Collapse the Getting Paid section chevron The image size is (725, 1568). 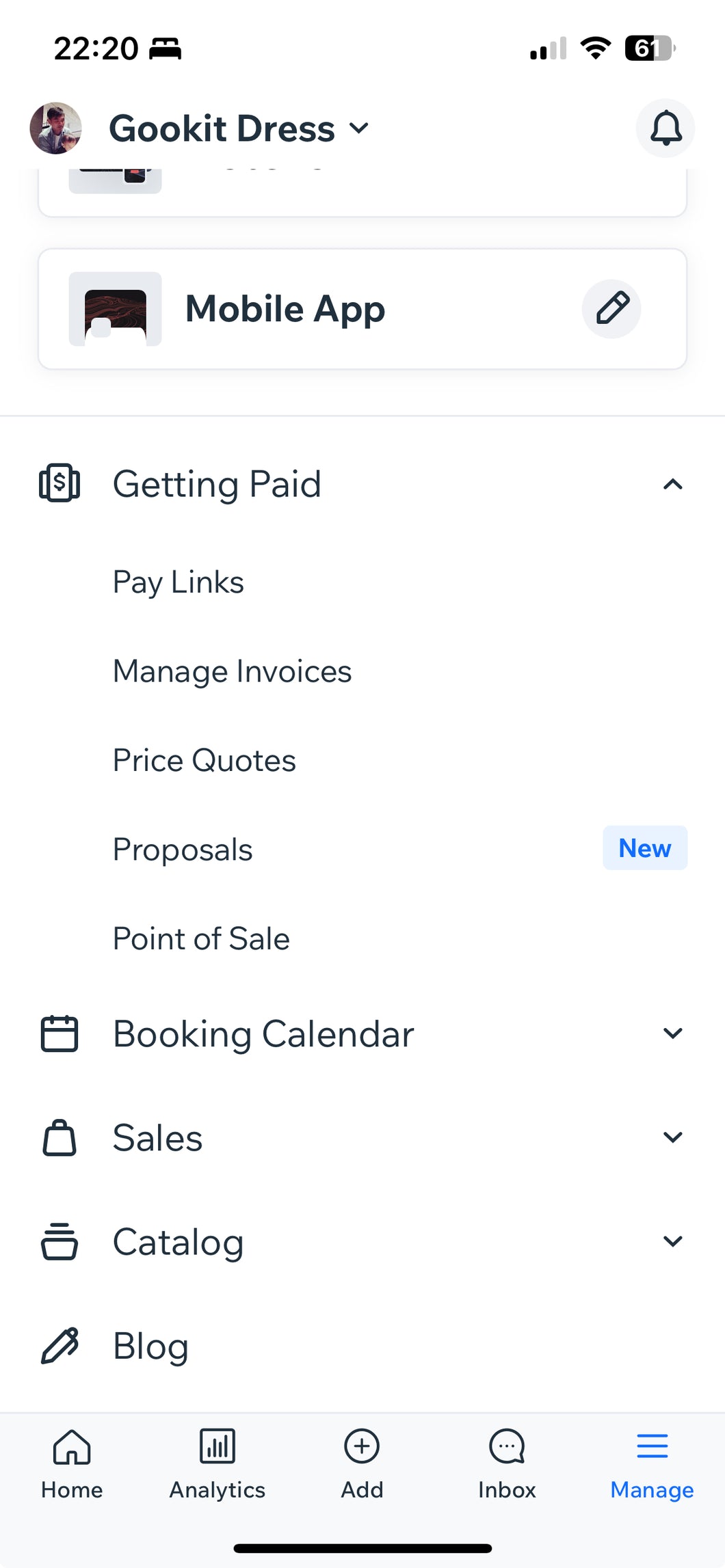673,484
